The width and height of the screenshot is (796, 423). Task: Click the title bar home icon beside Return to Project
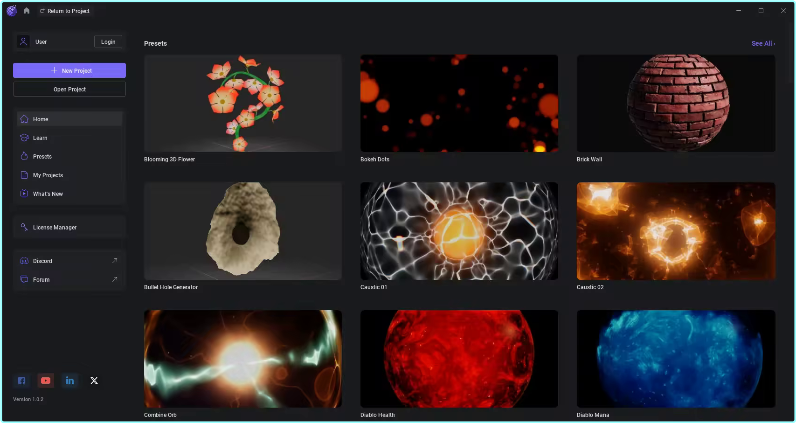pyautogui.click(x=26, y=11)
